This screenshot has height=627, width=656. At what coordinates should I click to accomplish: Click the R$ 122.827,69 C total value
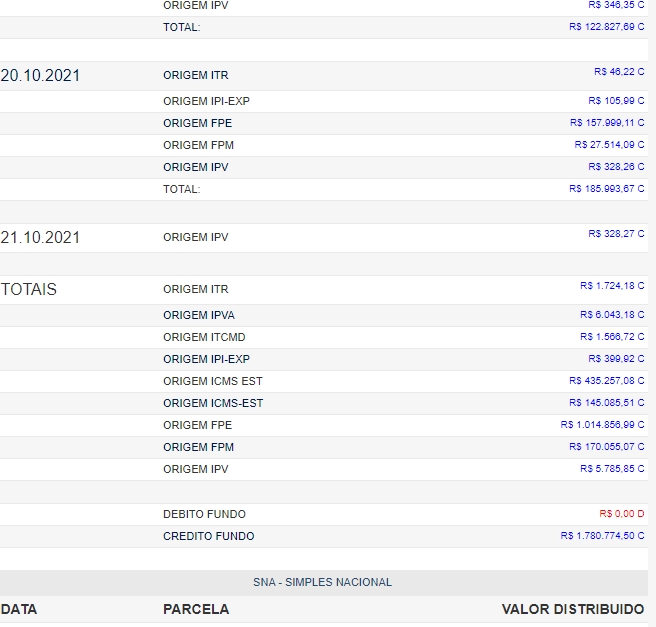606,27
